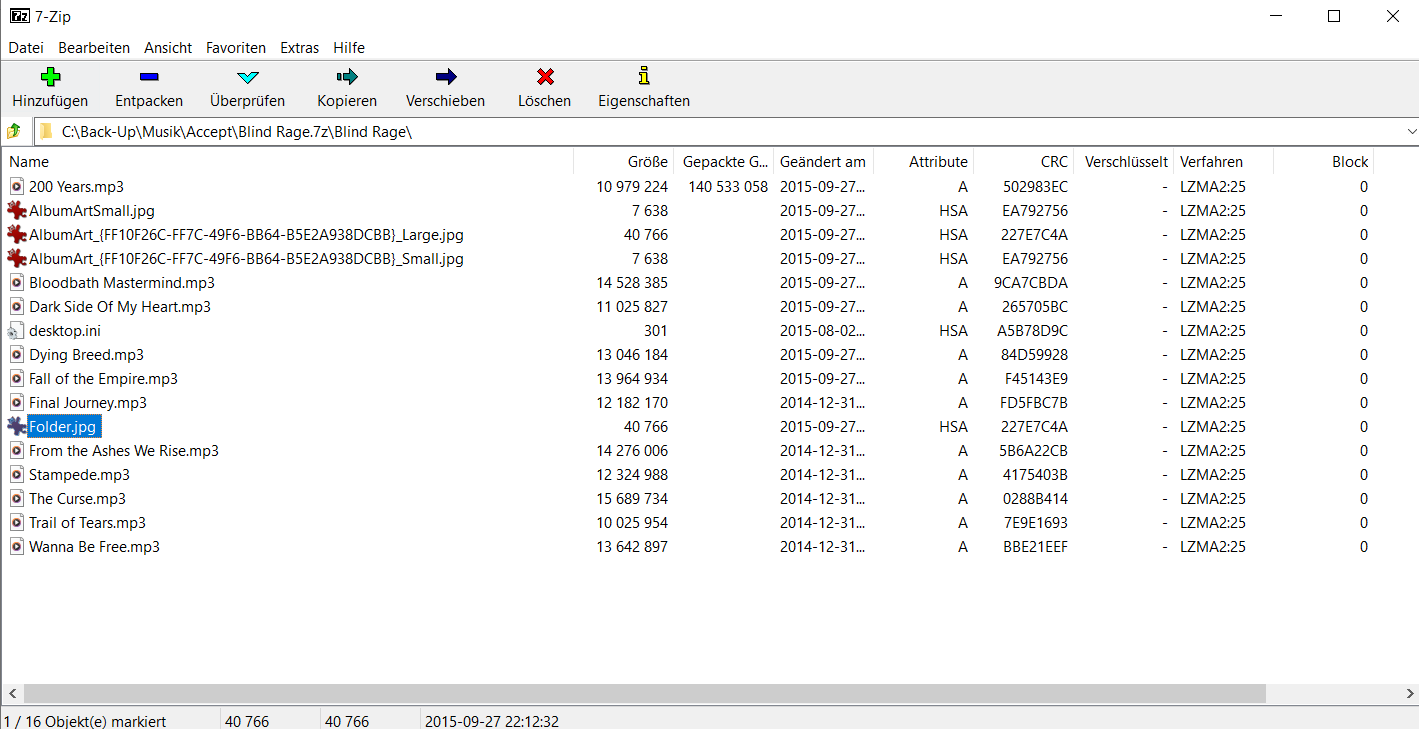Click the Trail of Tears.mp3 audio icon

[x=17, y=523]
